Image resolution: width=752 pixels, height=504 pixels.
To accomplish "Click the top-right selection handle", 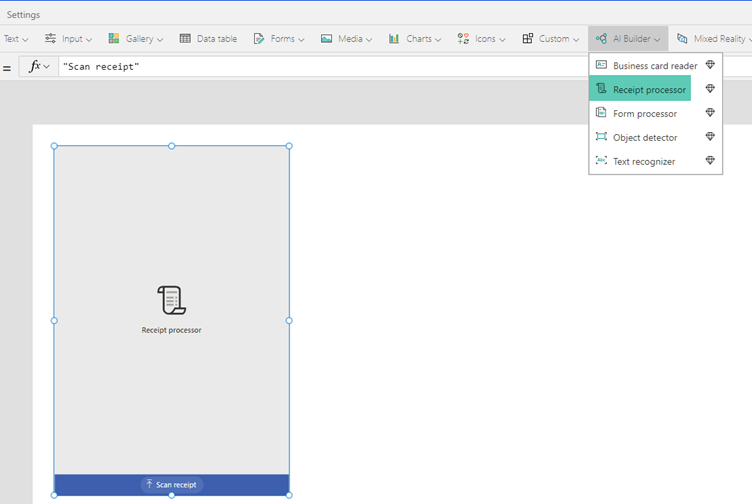I will pos(289,146).
